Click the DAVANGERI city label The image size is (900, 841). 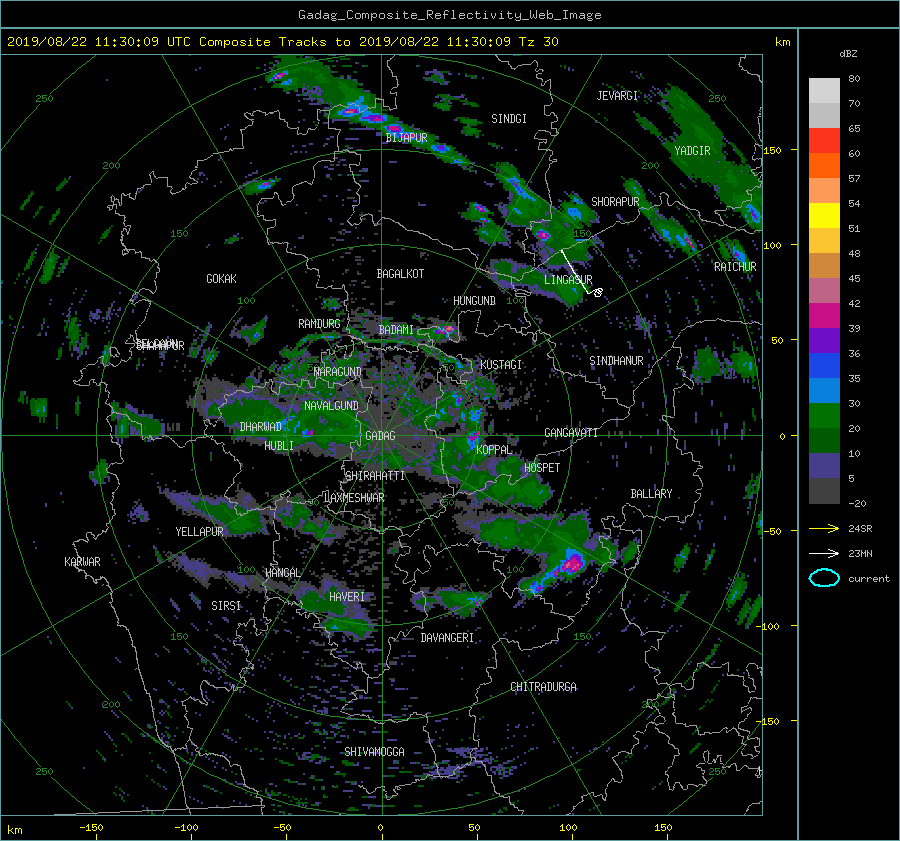447,638
